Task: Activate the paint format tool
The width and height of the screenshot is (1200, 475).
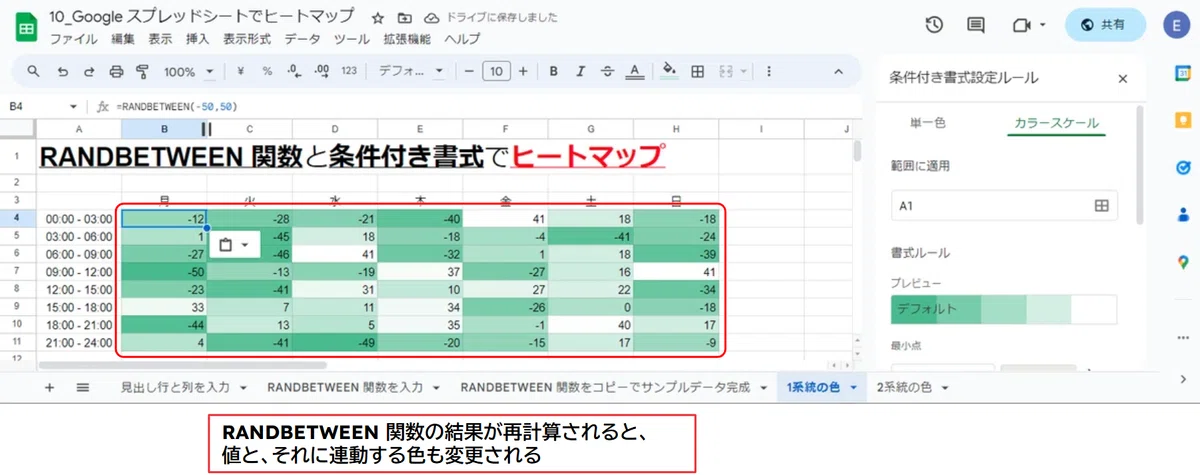Action: click(141, 72)
